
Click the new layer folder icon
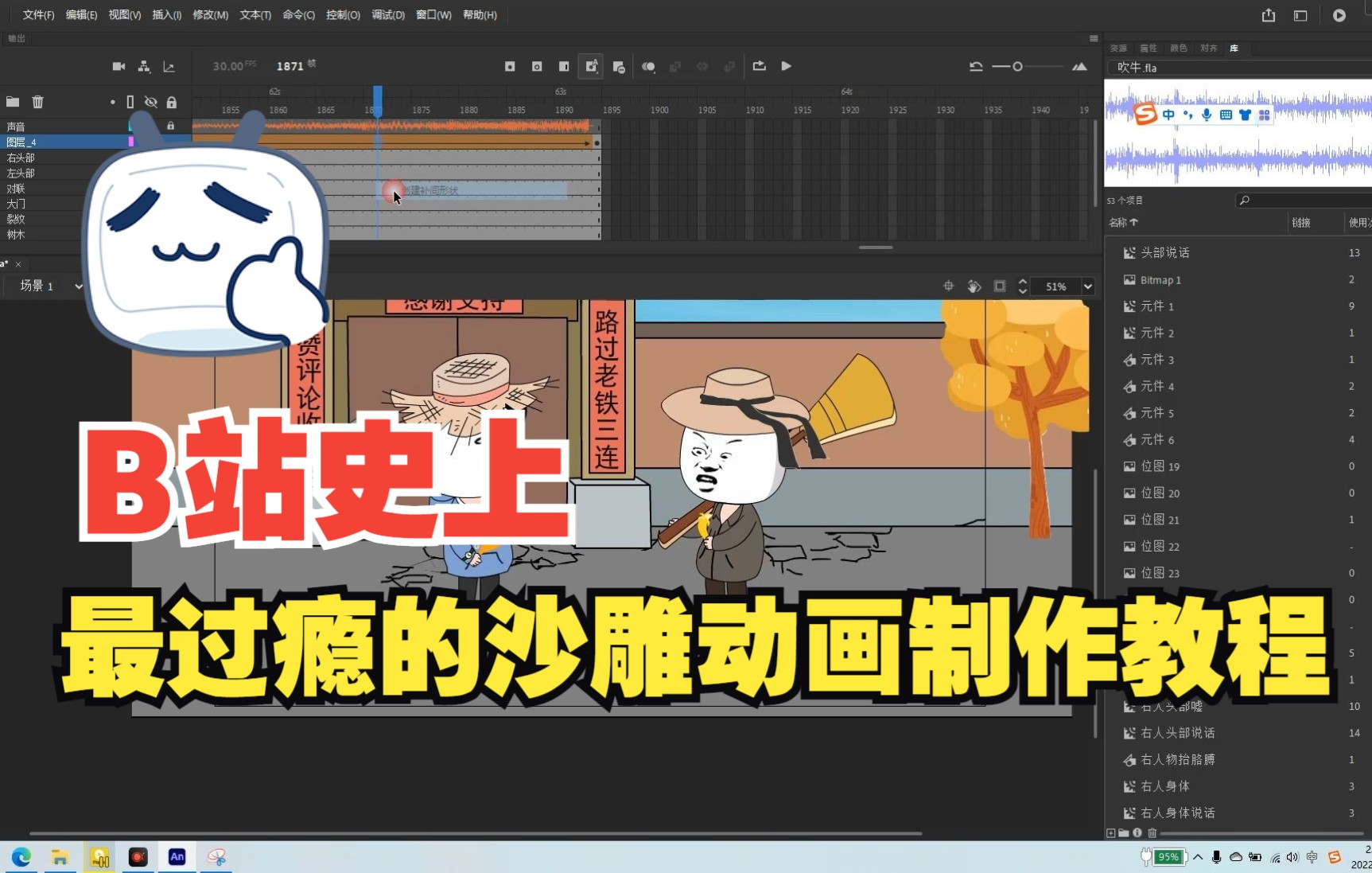click(x=13, y=102)
